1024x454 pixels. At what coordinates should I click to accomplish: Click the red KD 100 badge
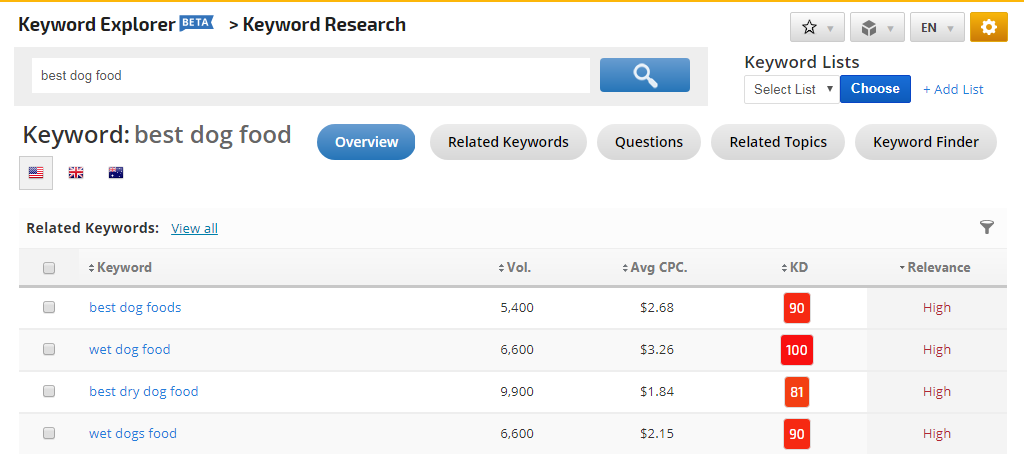pyautogui.click(x=797, y=350)
